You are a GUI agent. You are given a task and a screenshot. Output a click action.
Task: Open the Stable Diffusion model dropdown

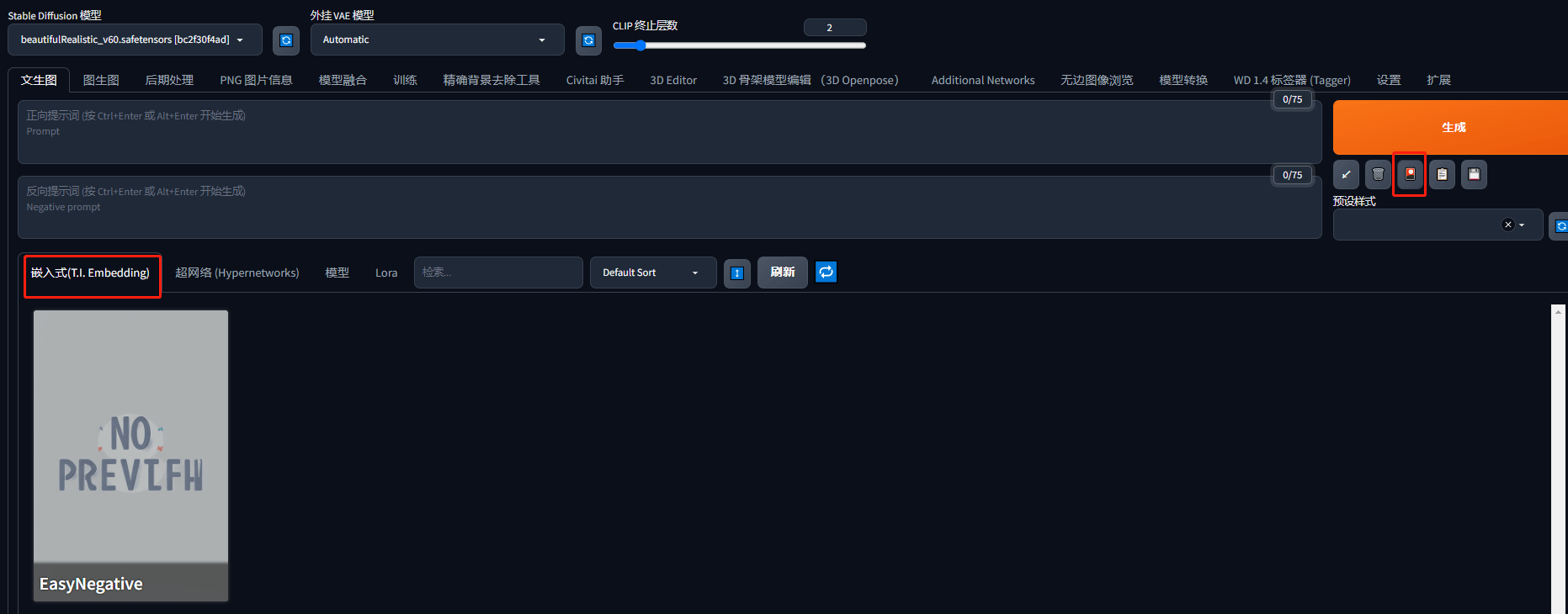[135, 40]
